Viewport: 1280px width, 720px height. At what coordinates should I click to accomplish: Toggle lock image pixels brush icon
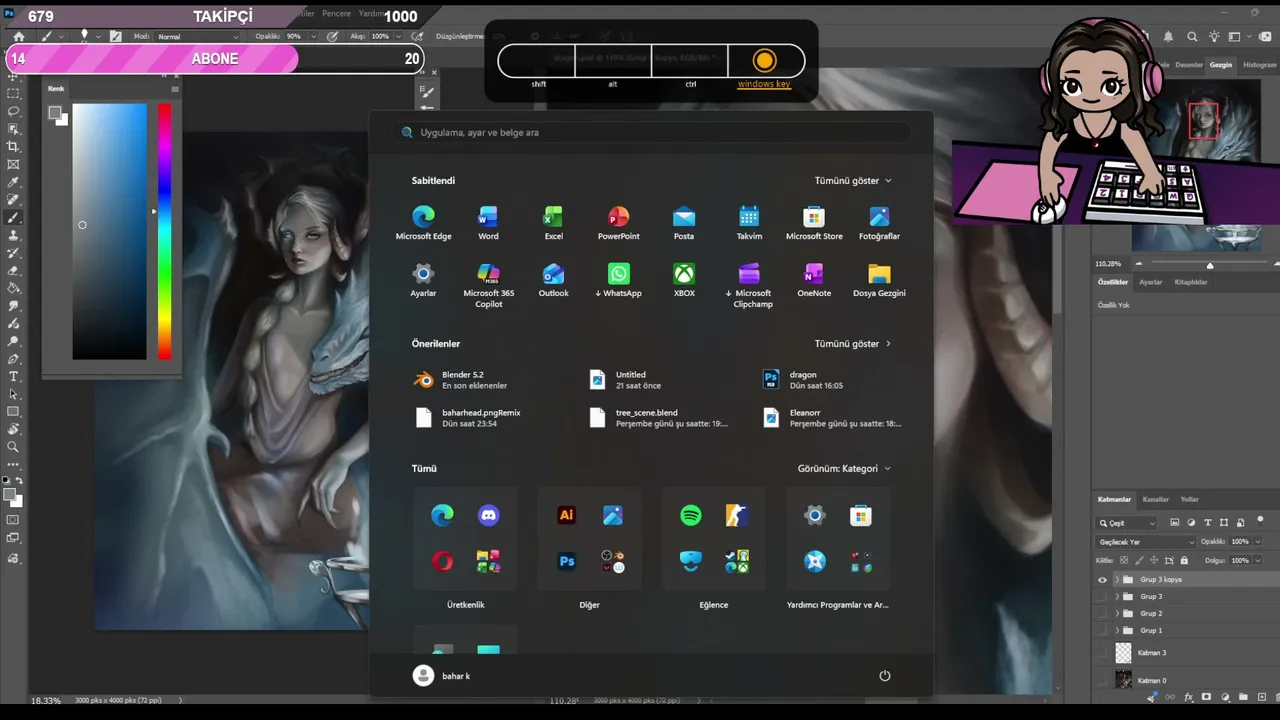pos(1139,561)
